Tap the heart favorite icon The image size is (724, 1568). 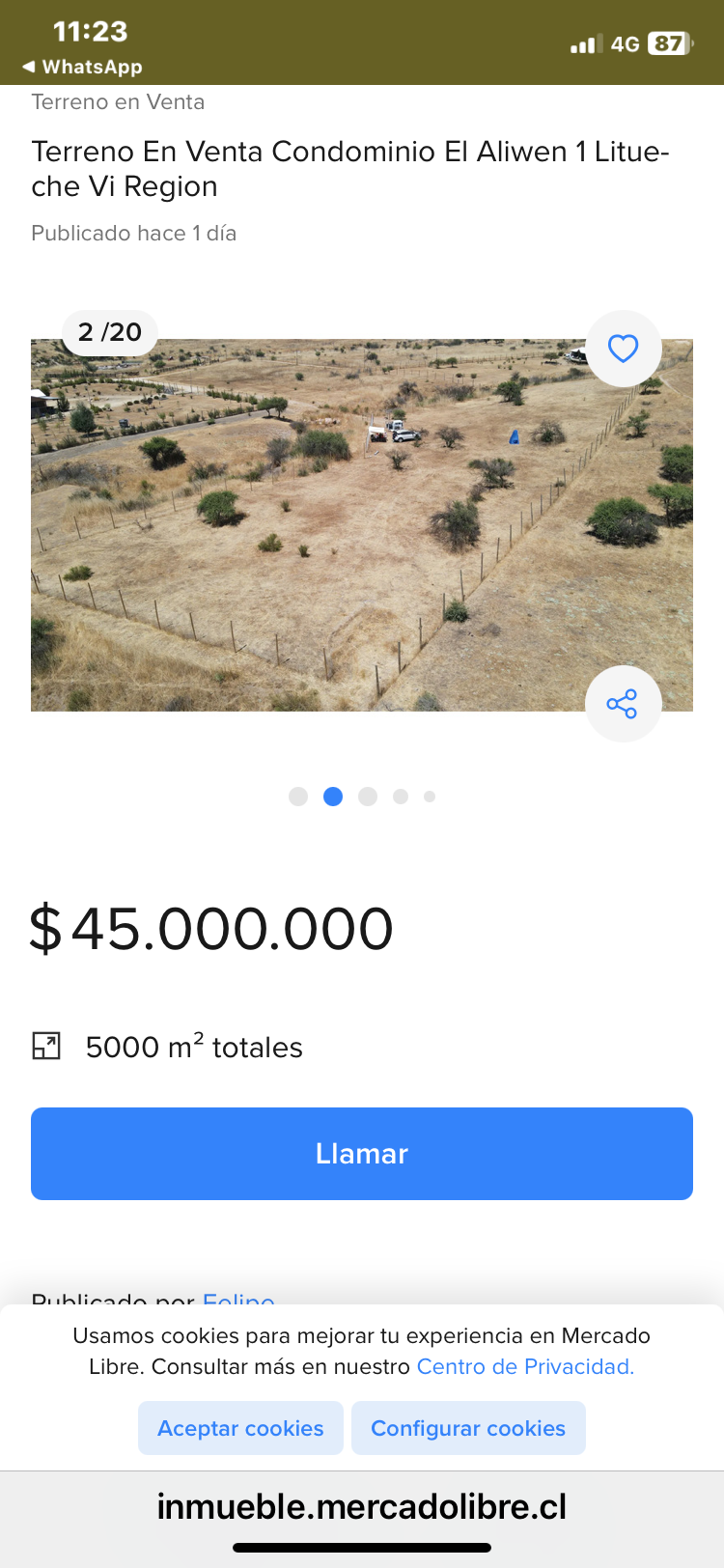[624, 349]
